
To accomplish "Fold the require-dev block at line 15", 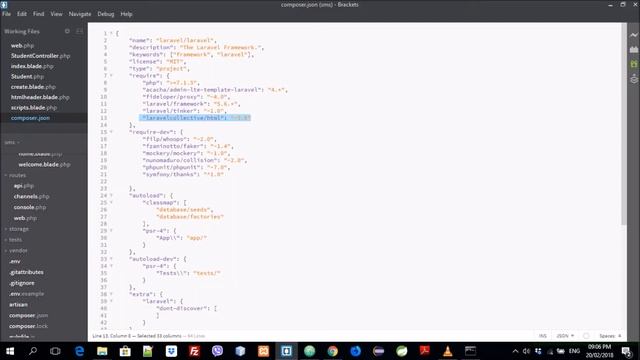I will (x=111, y=132).
